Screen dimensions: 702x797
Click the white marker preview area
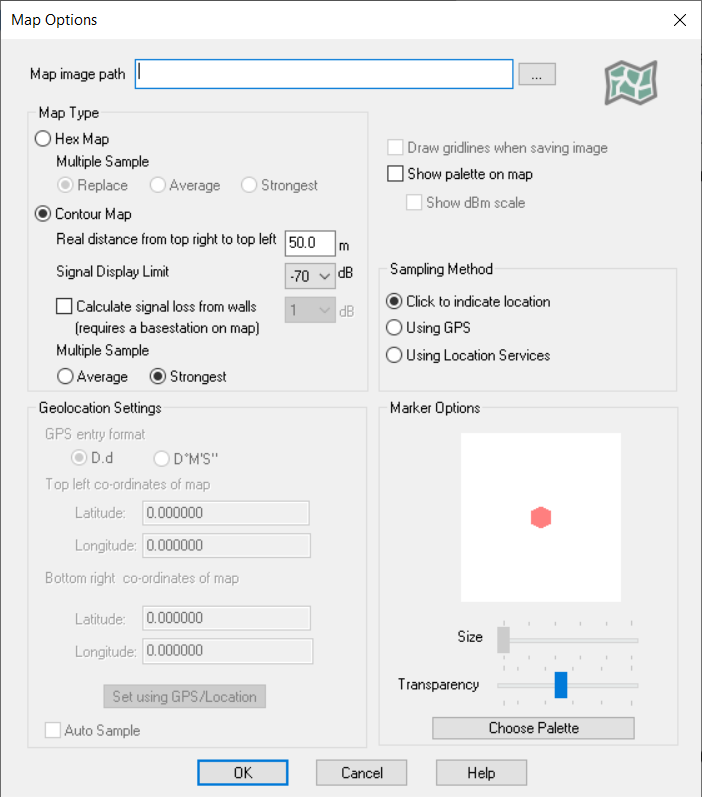point(541,517)
